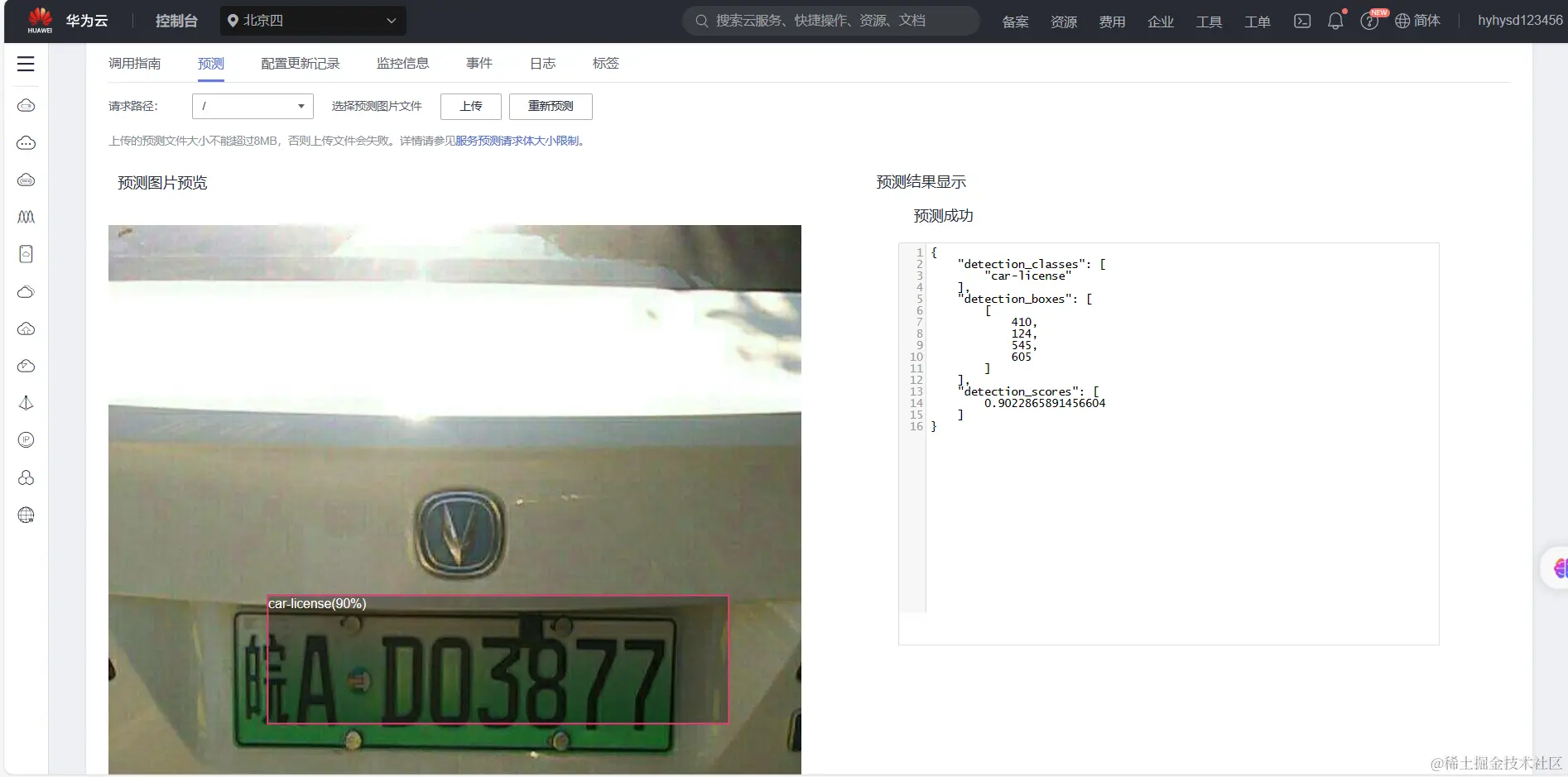This screenshot has width=1568, height=777.
Task: Click the search magnifier icon
Action: [701, 21]
